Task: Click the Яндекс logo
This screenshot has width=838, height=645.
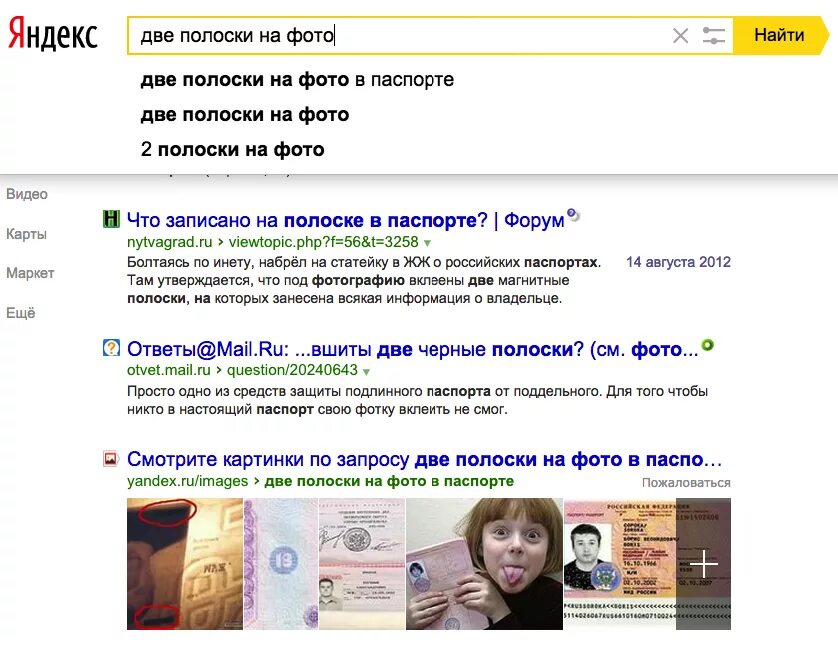Action: click(x=53, y=34)
